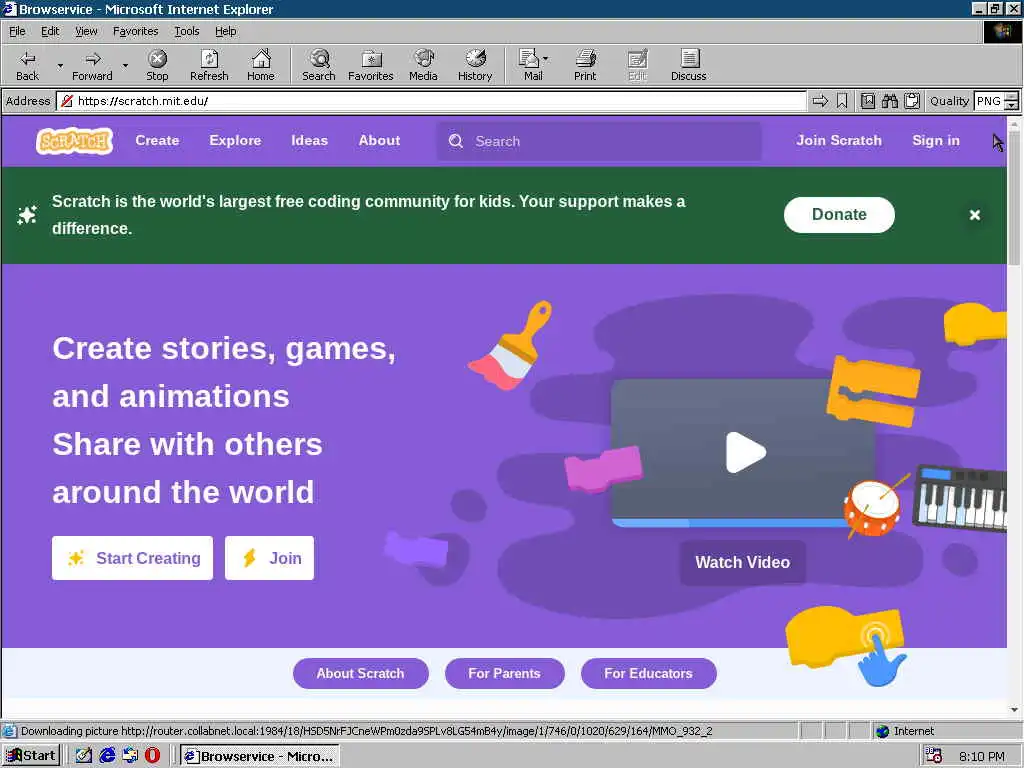
Task: Open the For Parents pill button
Action: point(504,673)
